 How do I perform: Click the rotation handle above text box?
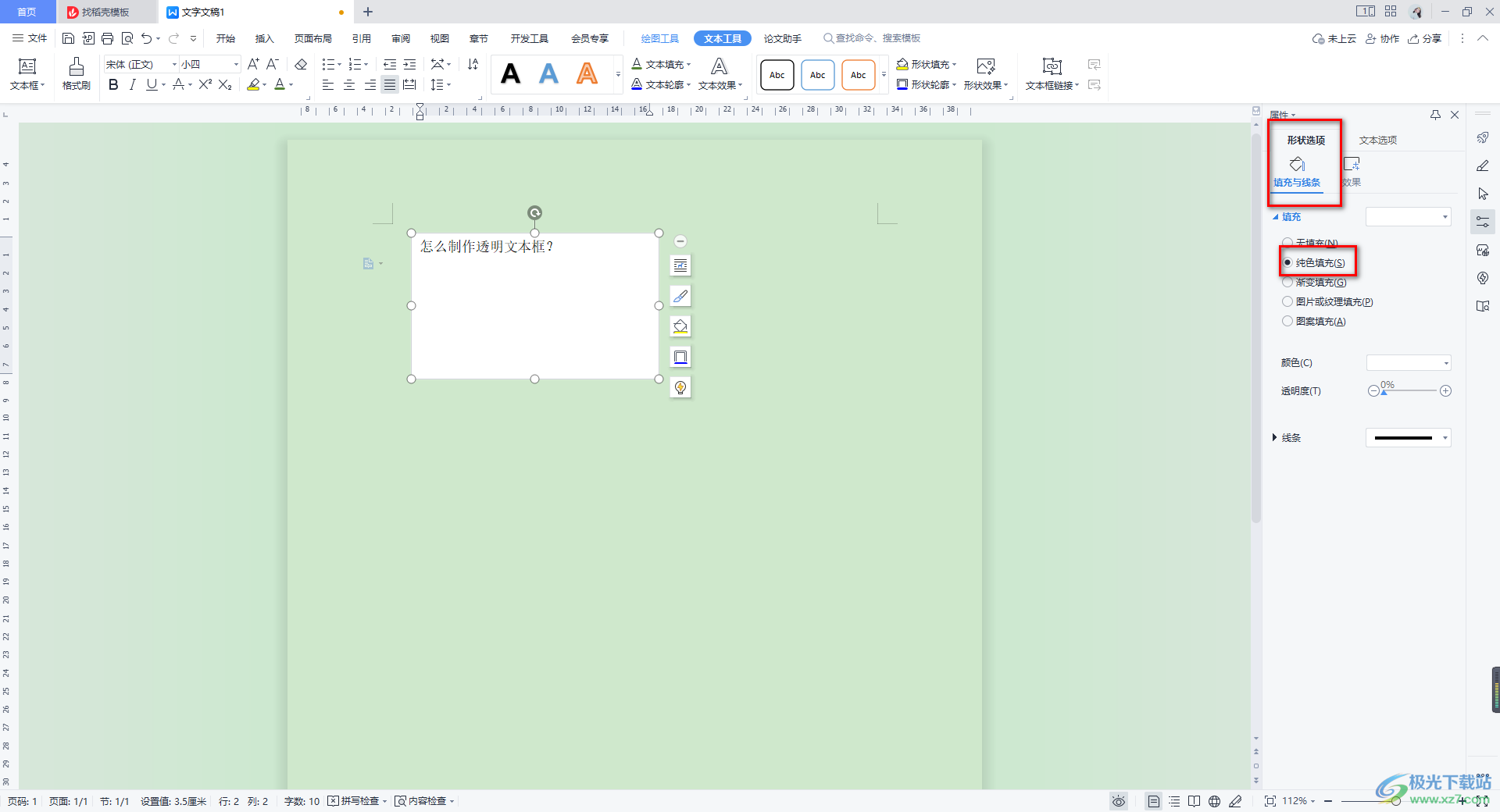pyautogui.click(x=534, y=212)
